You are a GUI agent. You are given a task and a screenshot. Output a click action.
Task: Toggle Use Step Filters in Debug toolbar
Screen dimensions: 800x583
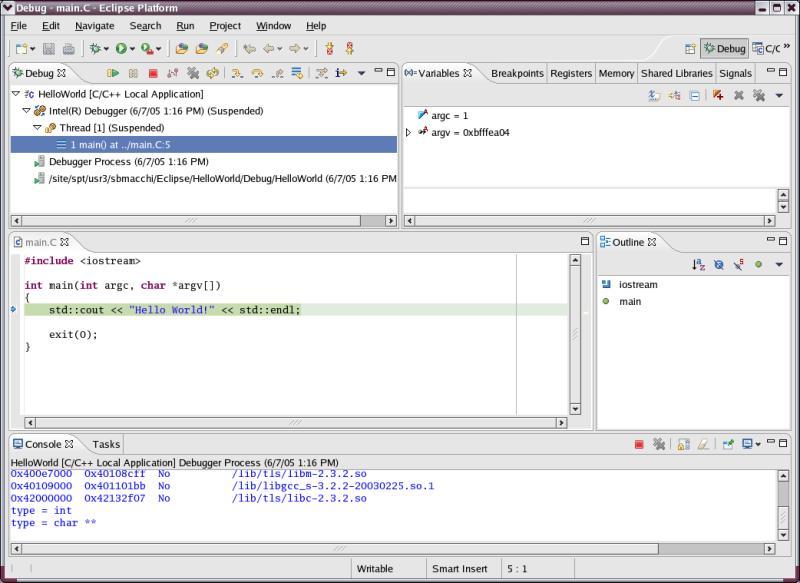pos(321,73)
